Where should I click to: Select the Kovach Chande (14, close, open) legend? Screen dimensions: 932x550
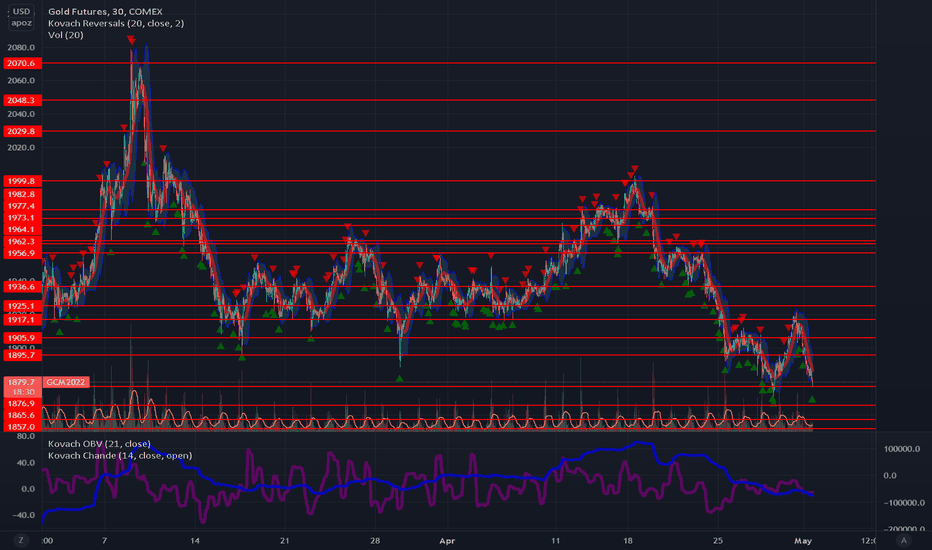coord(120,455)
